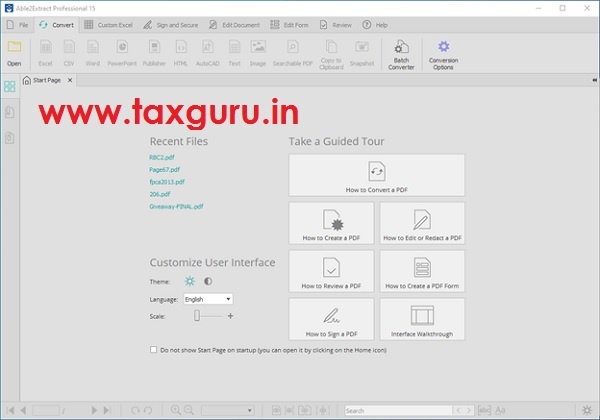The image size is (600, 420).
Task: Switch to the Custom Excel tab
Action: coord(108,25)
